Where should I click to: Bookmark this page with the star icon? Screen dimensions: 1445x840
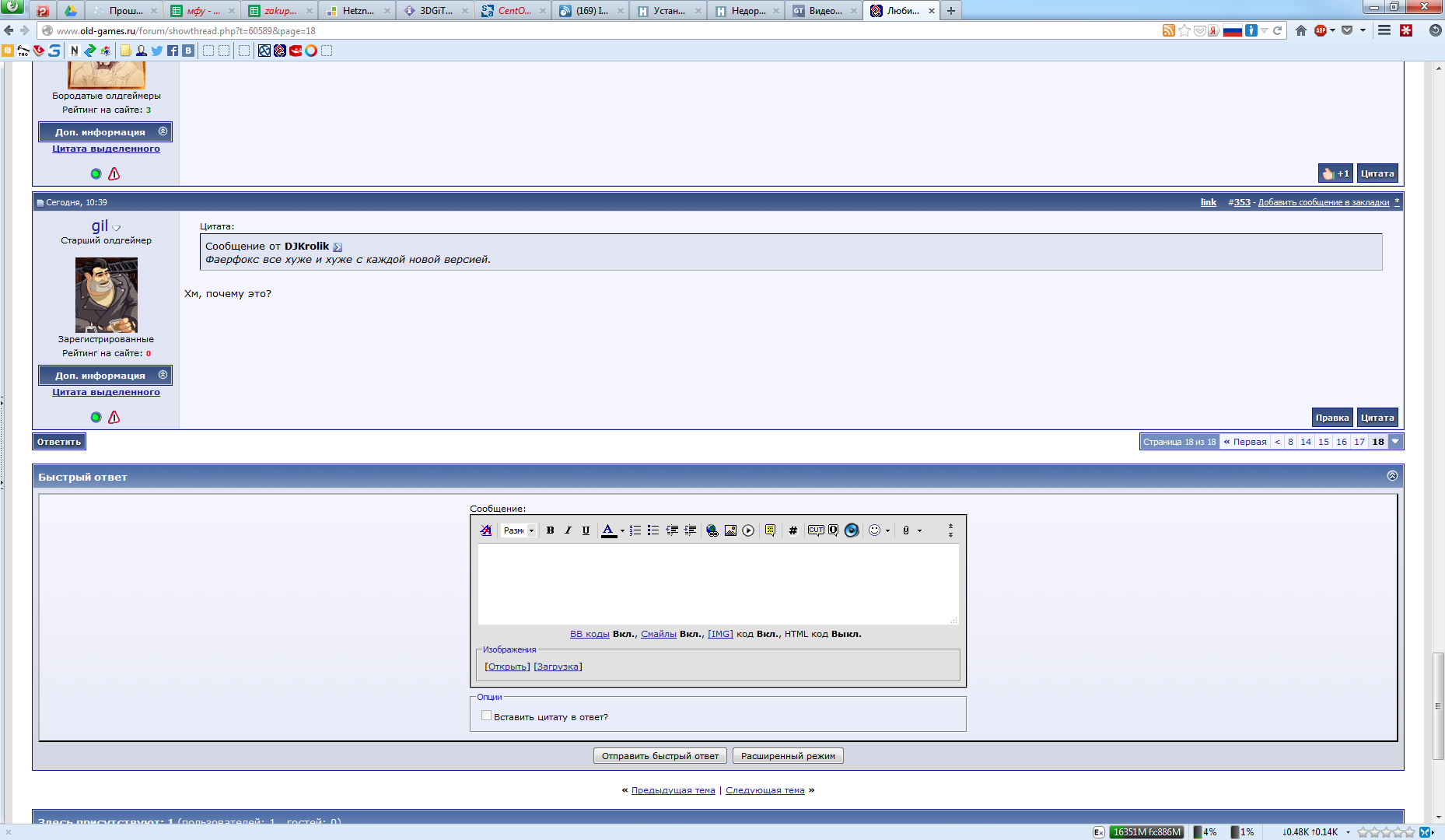pos(1184,30)
